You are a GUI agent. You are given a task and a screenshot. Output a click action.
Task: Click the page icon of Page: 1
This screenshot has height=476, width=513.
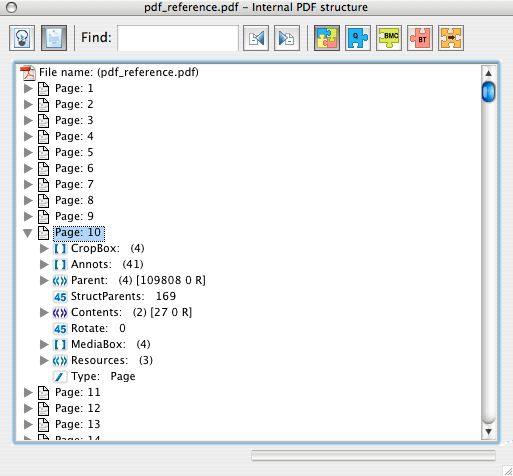coord(43,89)
